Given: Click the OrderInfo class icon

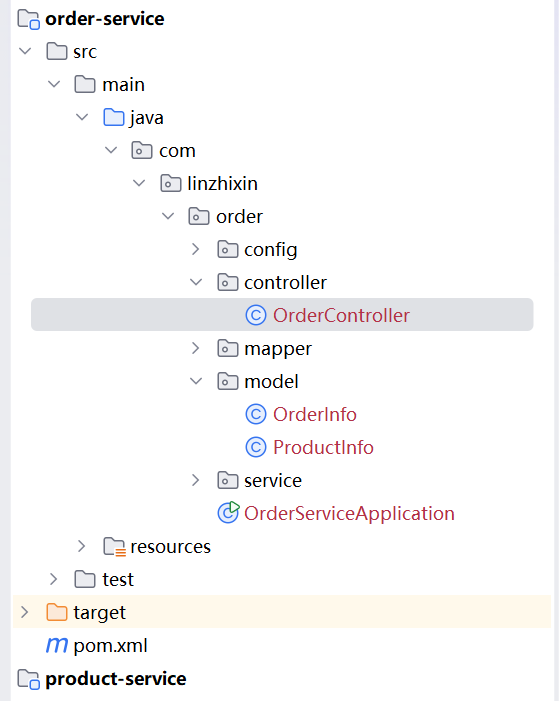Looking at the screenshot, I should [256, 414].
